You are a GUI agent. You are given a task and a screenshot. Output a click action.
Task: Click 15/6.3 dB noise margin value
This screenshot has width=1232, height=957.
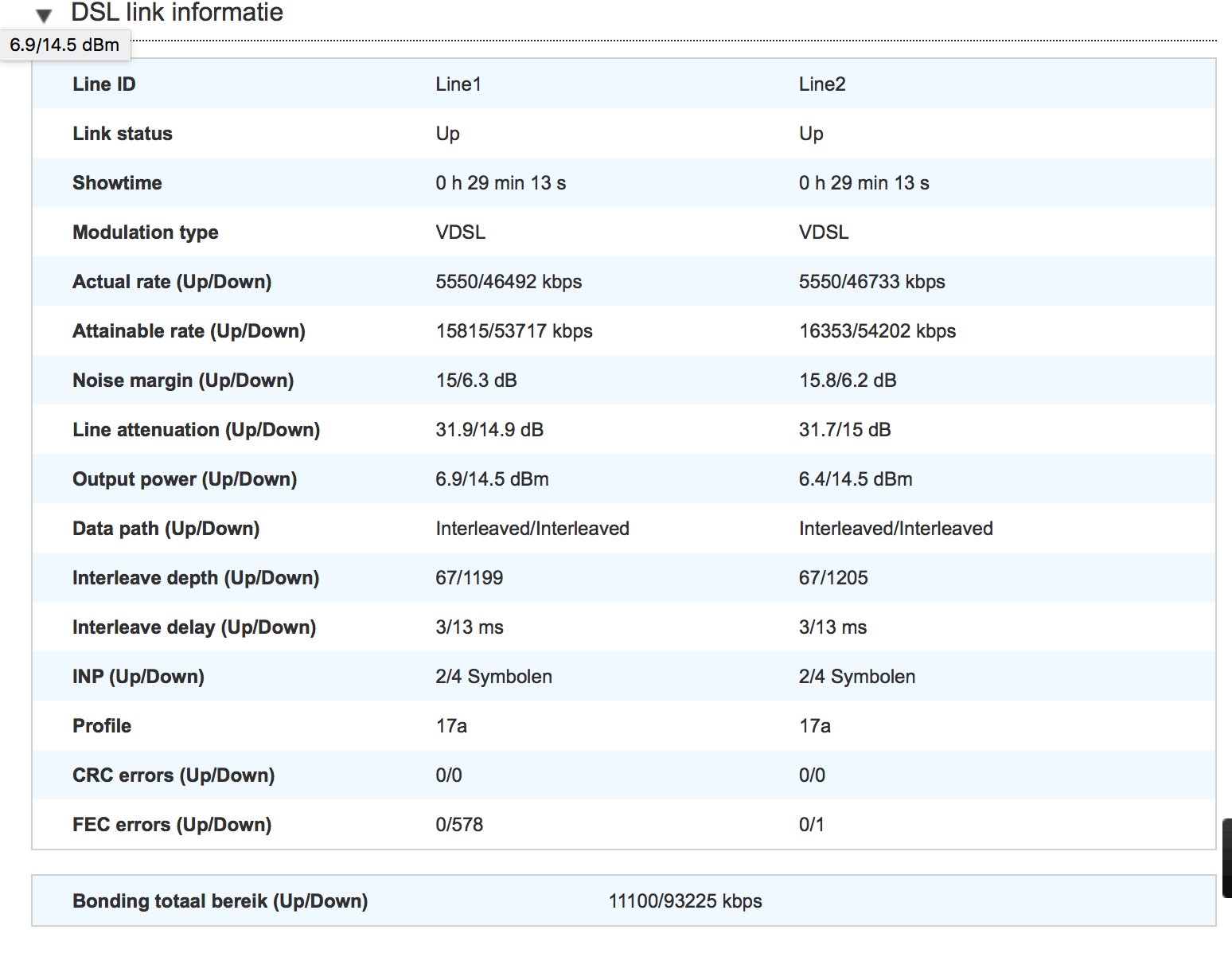476,380
